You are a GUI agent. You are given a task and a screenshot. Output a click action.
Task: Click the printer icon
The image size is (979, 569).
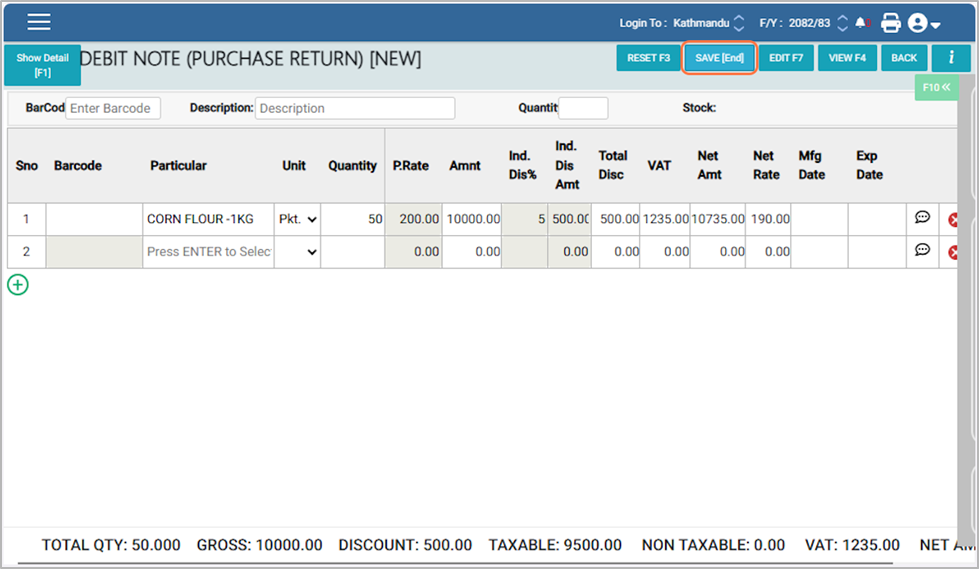(890, 23)
